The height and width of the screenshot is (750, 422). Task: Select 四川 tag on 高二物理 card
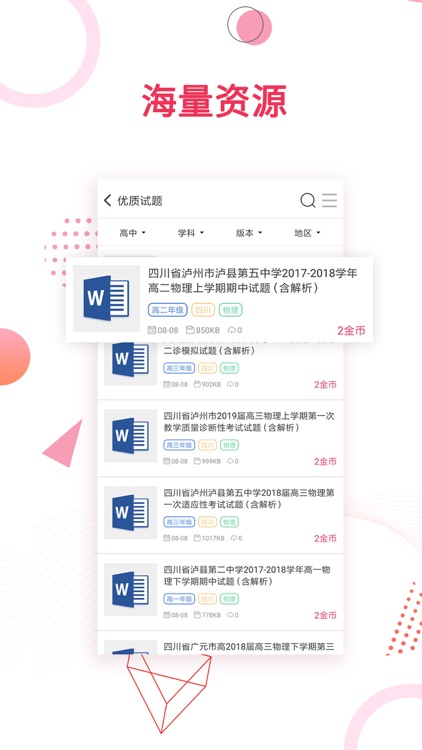(x=203, y=310)
